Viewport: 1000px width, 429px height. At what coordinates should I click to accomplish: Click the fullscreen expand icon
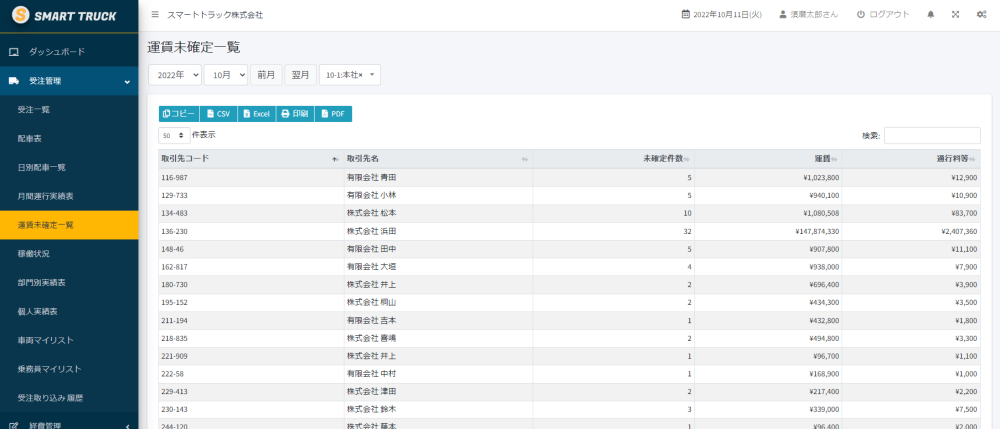(955, 15)
